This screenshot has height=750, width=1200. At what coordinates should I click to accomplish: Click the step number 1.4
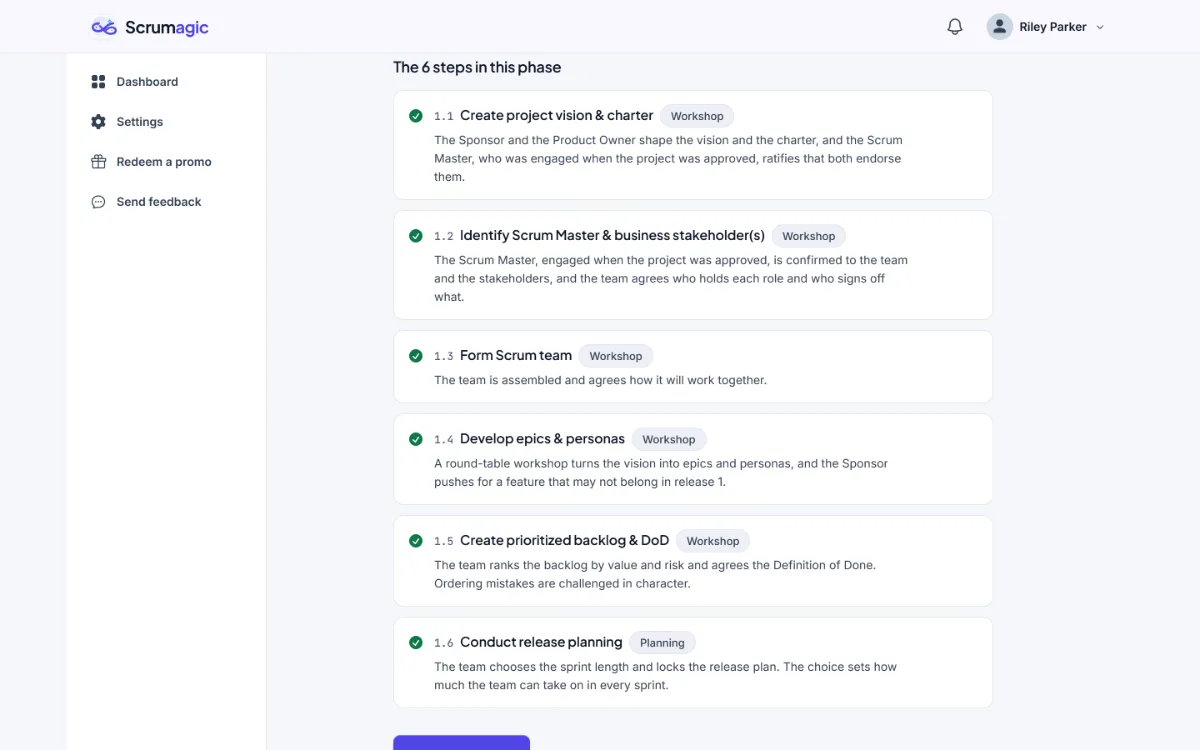[x=444, y=439]
